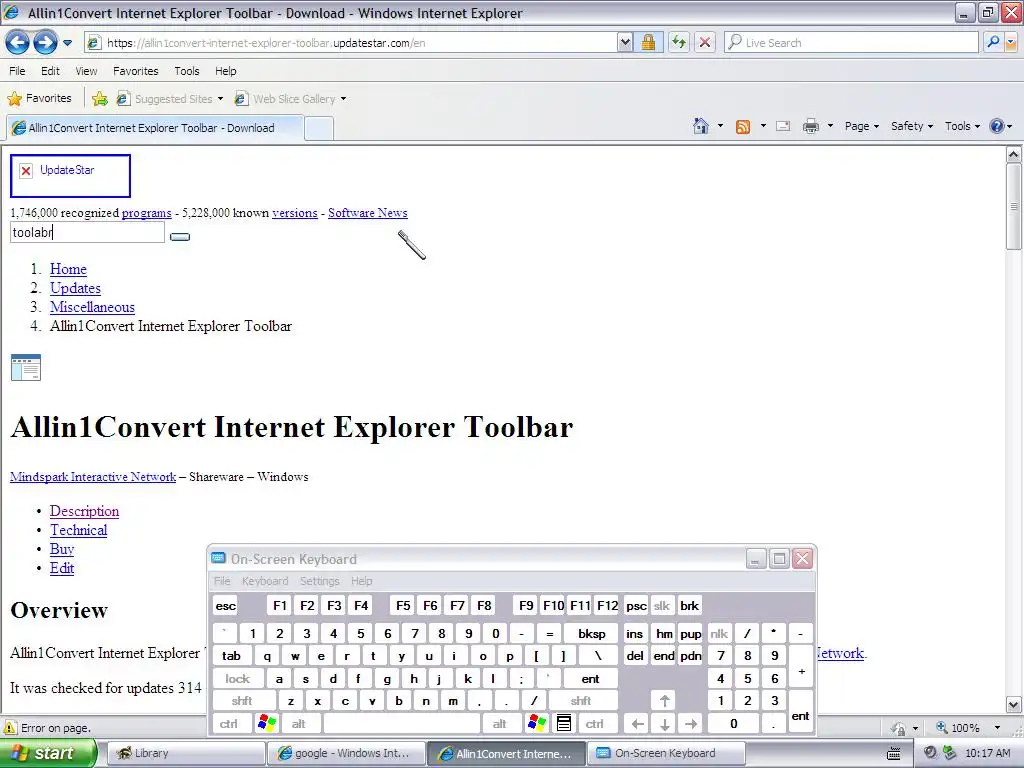Open the Buy link
1024x768 pixels.
[x=62, y=549]
